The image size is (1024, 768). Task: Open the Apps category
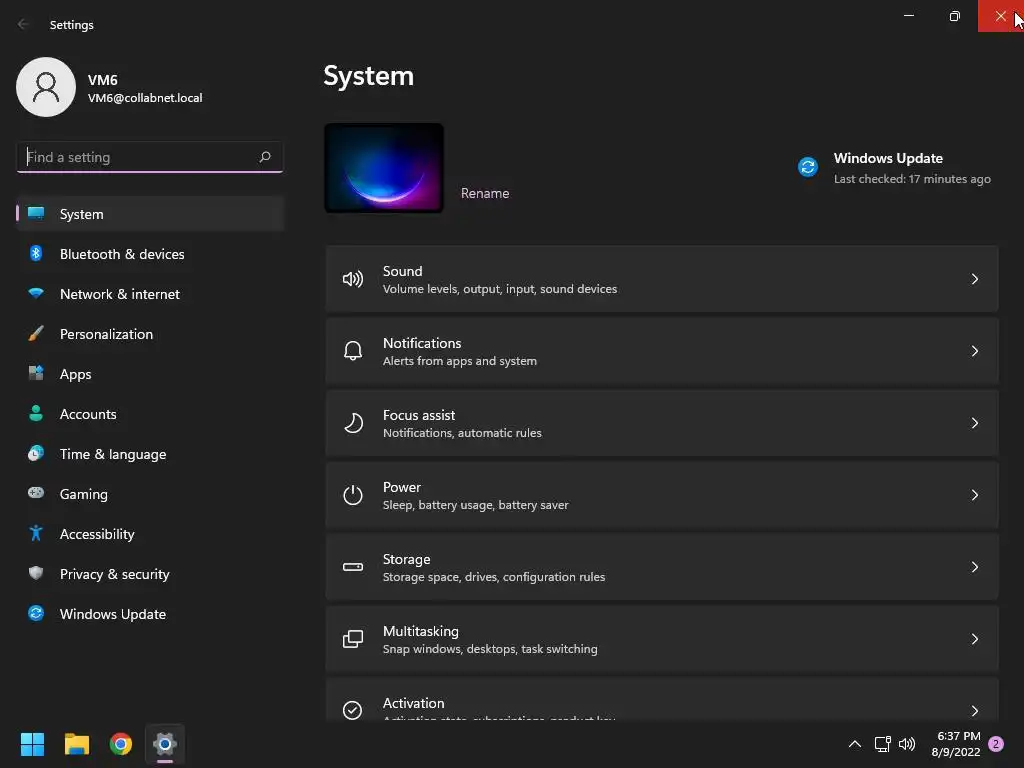(x=150, y=374)
